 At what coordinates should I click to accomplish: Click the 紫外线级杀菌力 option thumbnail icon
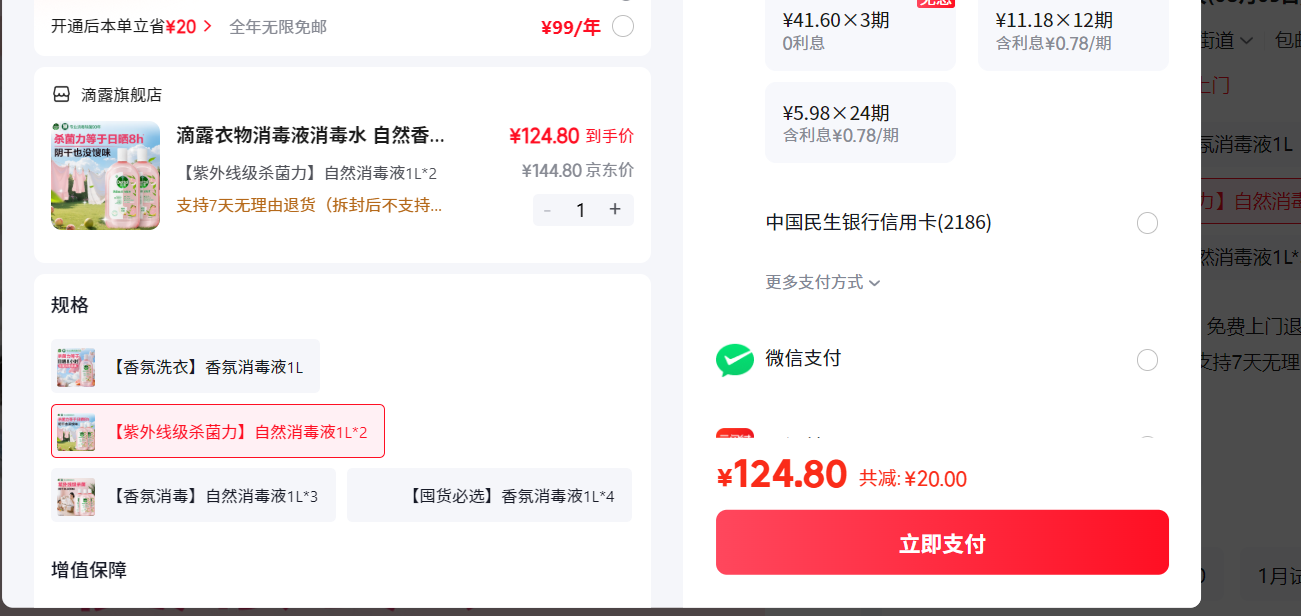click(76, 432)
